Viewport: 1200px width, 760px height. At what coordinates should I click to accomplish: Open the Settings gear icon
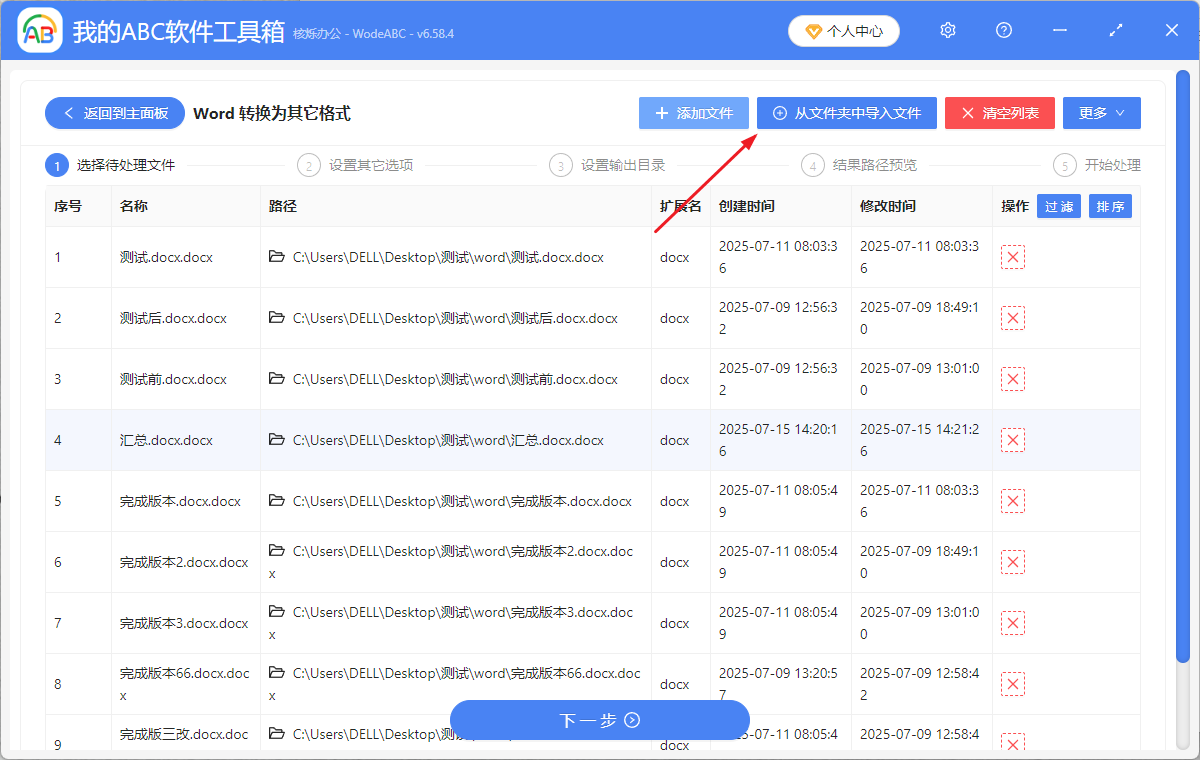(x=947, y=30)
